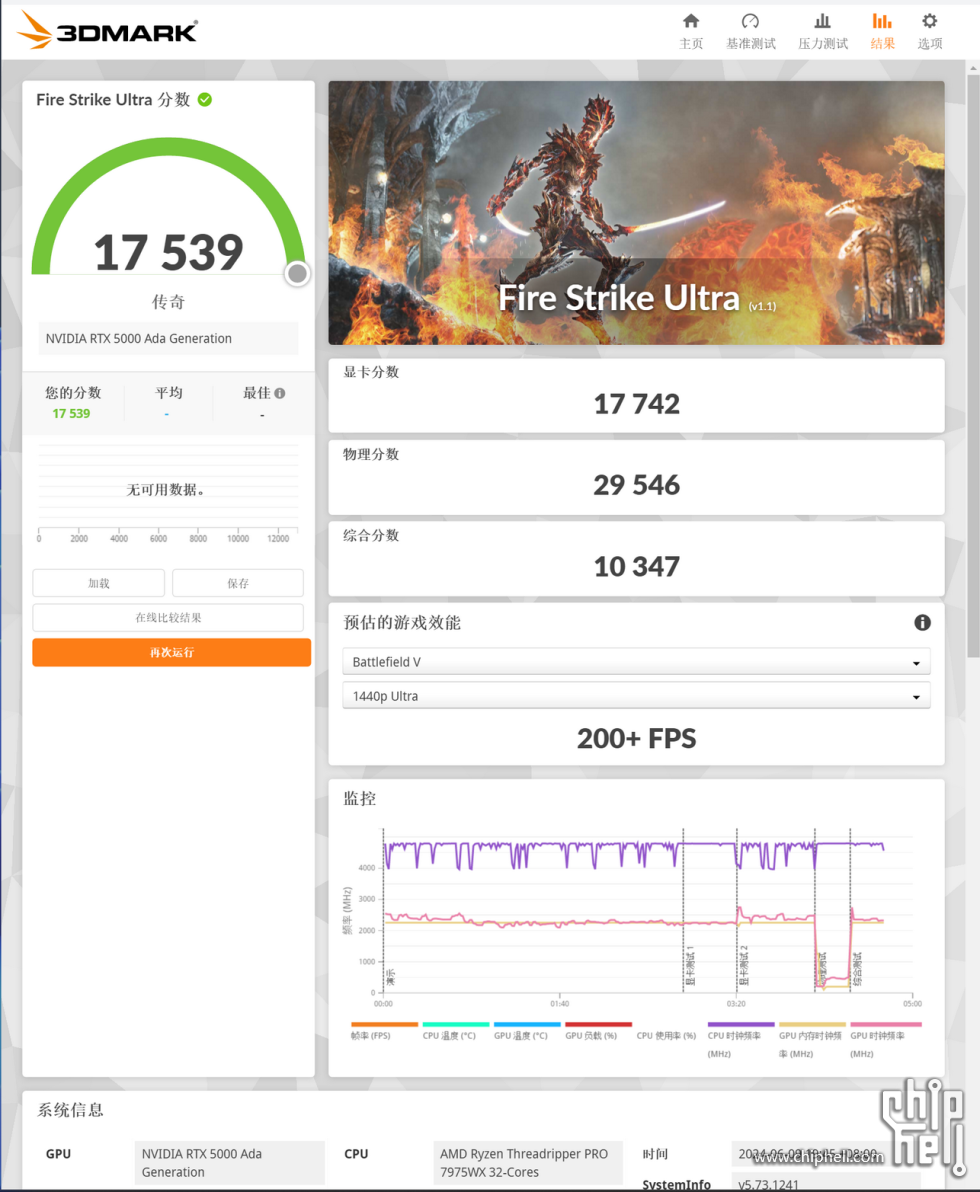This screenshot has width=980, height=1192.
Task: Click 在线比较结果 compare online button
Action: [168, 617]
